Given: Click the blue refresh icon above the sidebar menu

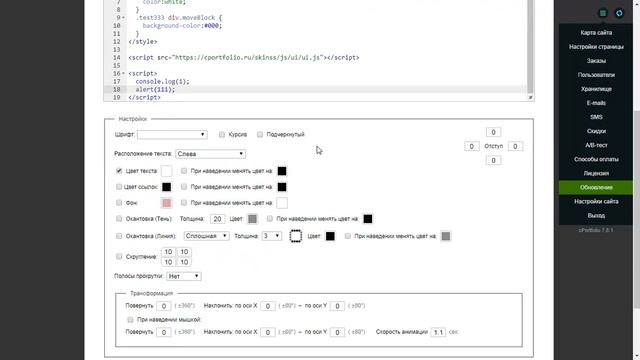Looking at the screenshot, I should (619, 13).
